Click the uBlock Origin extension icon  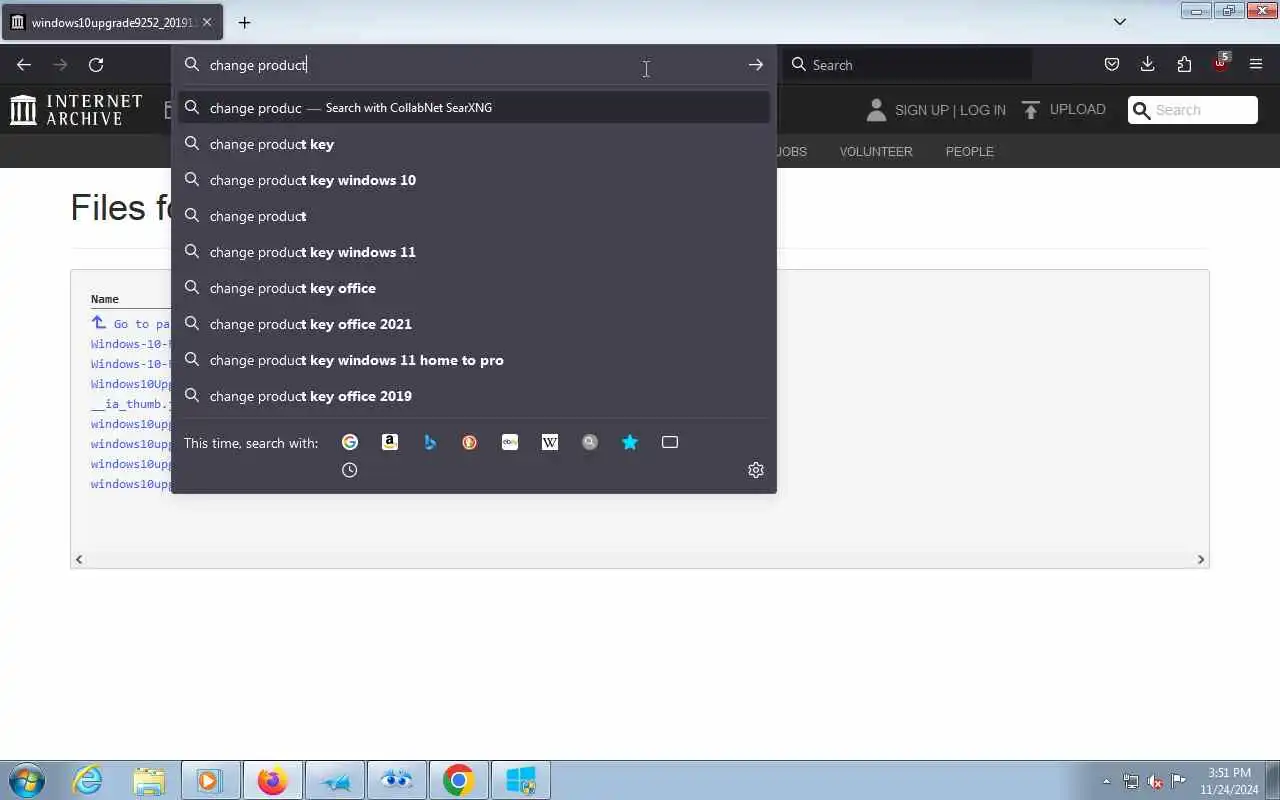coord(1220,63)
